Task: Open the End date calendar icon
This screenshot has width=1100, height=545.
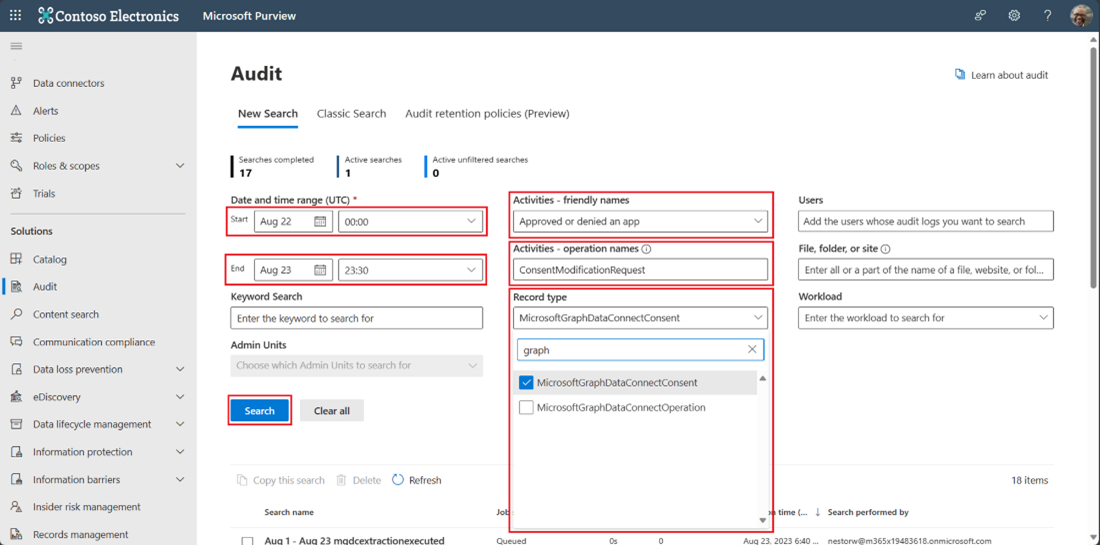Action: click(x=320, y=270)
